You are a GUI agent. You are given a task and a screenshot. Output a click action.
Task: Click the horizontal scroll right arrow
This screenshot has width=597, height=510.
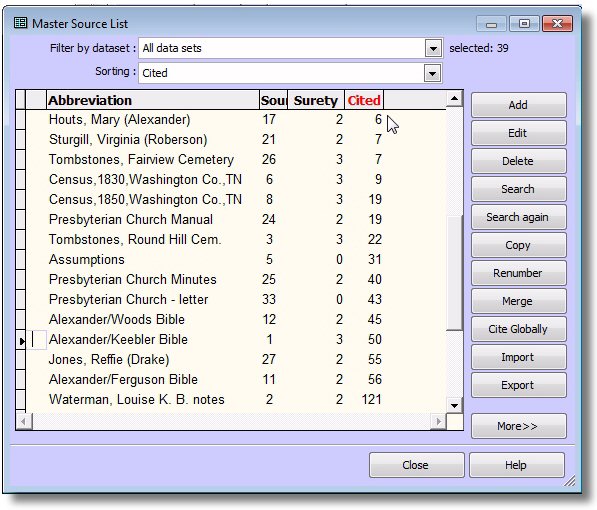point(439,421)
